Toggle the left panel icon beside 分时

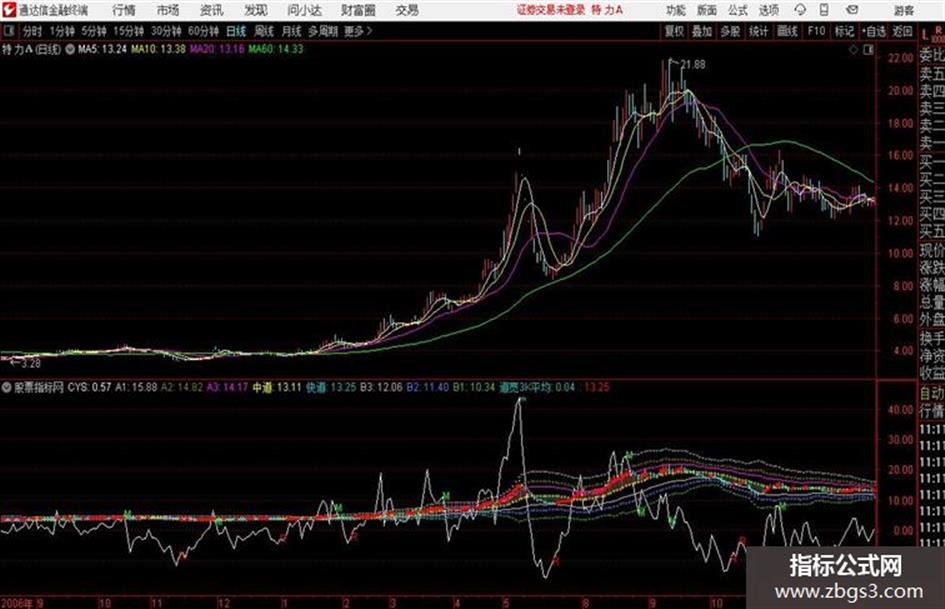pos(8,31)
